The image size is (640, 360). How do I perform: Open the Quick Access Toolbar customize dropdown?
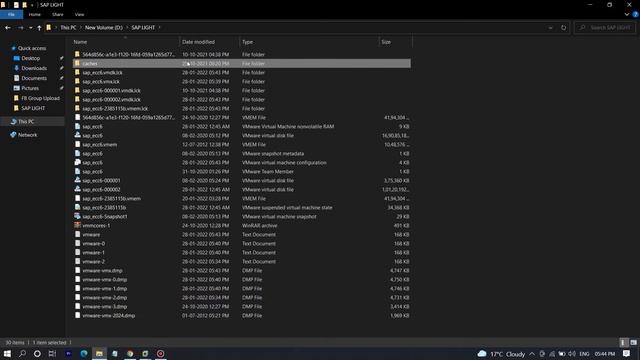pyautogui.click(x=32, y=5)
